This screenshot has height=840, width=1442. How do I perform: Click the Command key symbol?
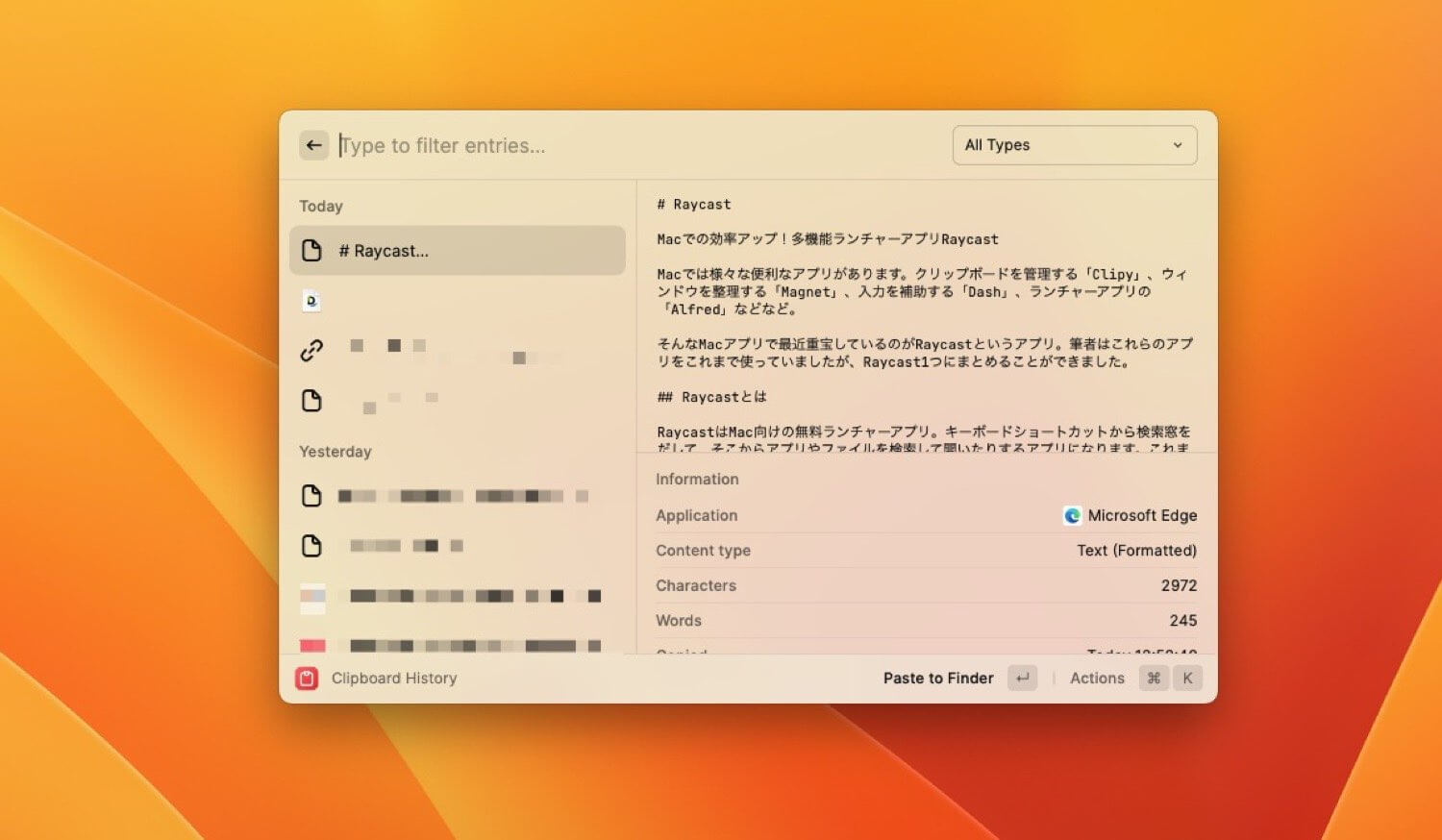coord(1154,679)
